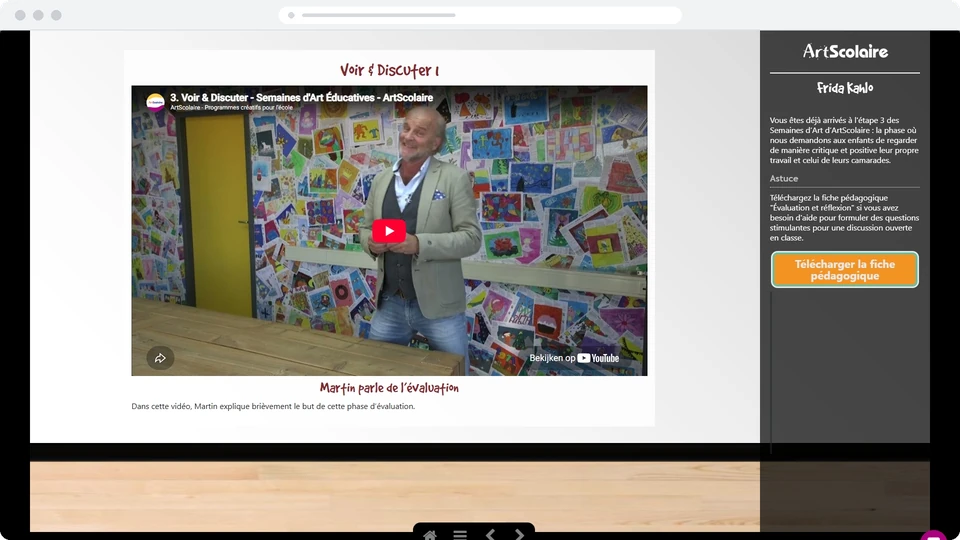Click Télécharger la fiche pédagogique button

844,269
